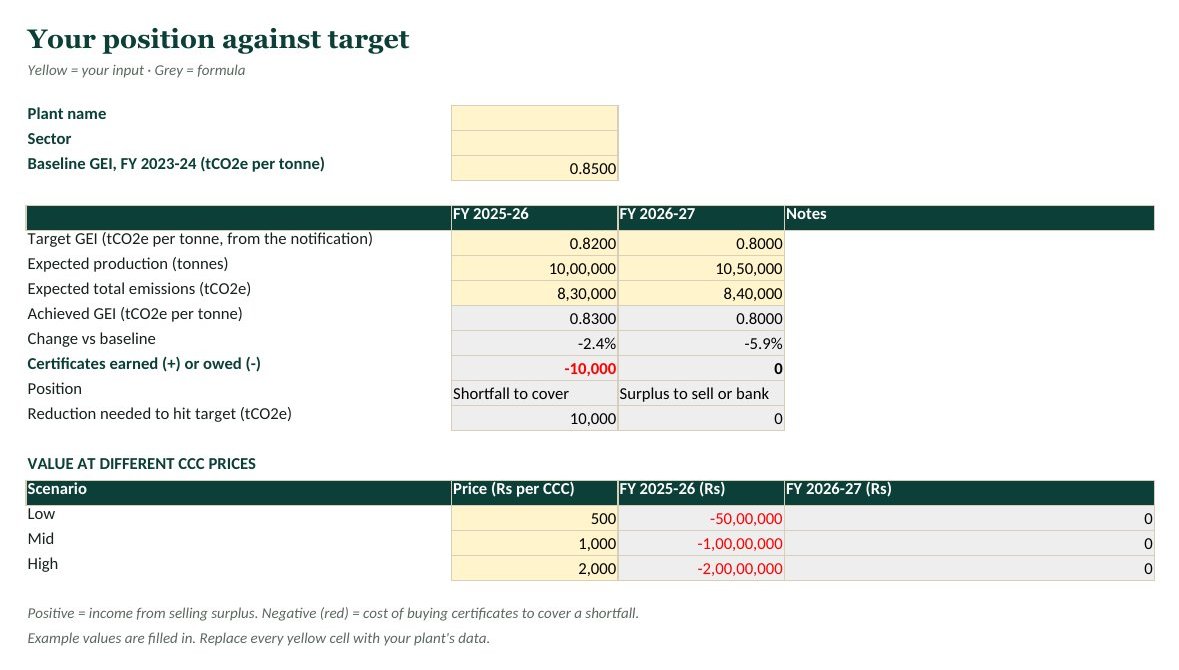This screenshot has width=1179, height=670.
Task: Select the High scenario price 2,000
Action: [535, 568]
